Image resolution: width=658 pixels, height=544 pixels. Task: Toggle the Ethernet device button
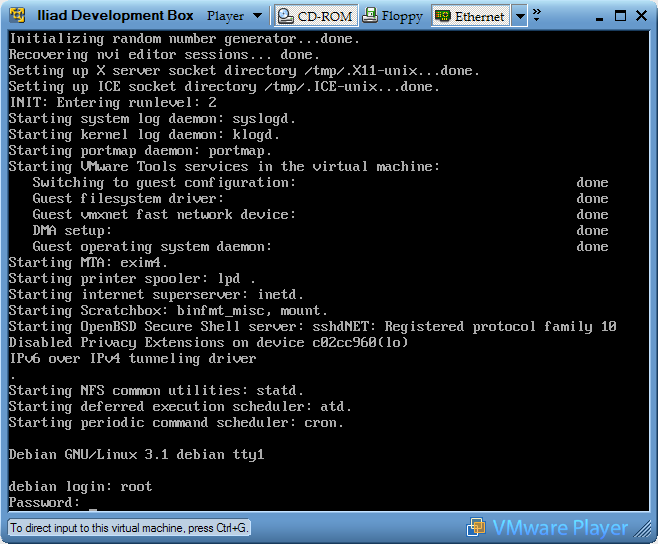coord(470,16)
